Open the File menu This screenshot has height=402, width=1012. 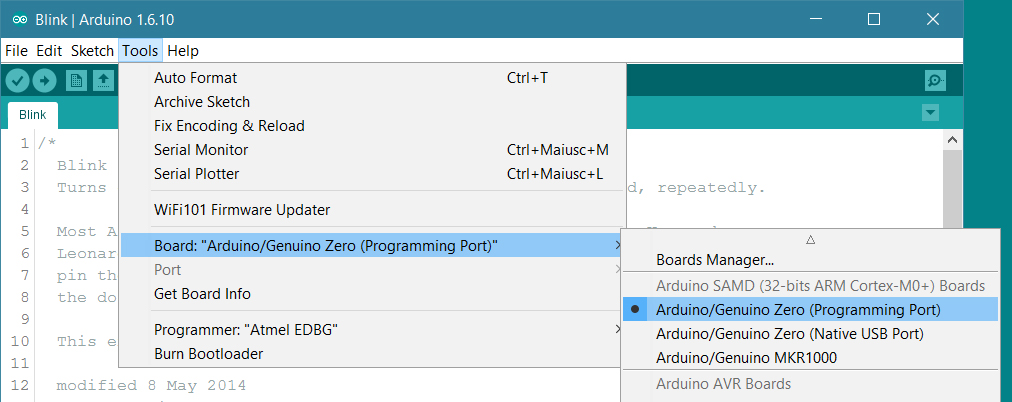[16, 51]
